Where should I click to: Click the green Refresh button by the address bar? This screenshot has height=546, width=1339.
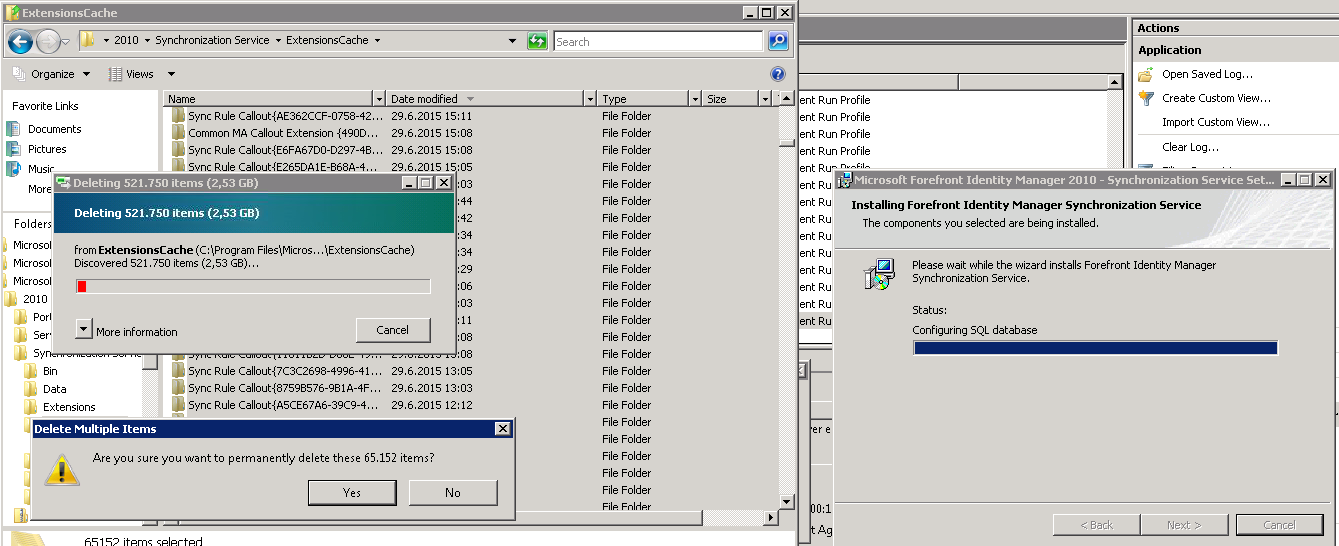[x=538, y=41]
